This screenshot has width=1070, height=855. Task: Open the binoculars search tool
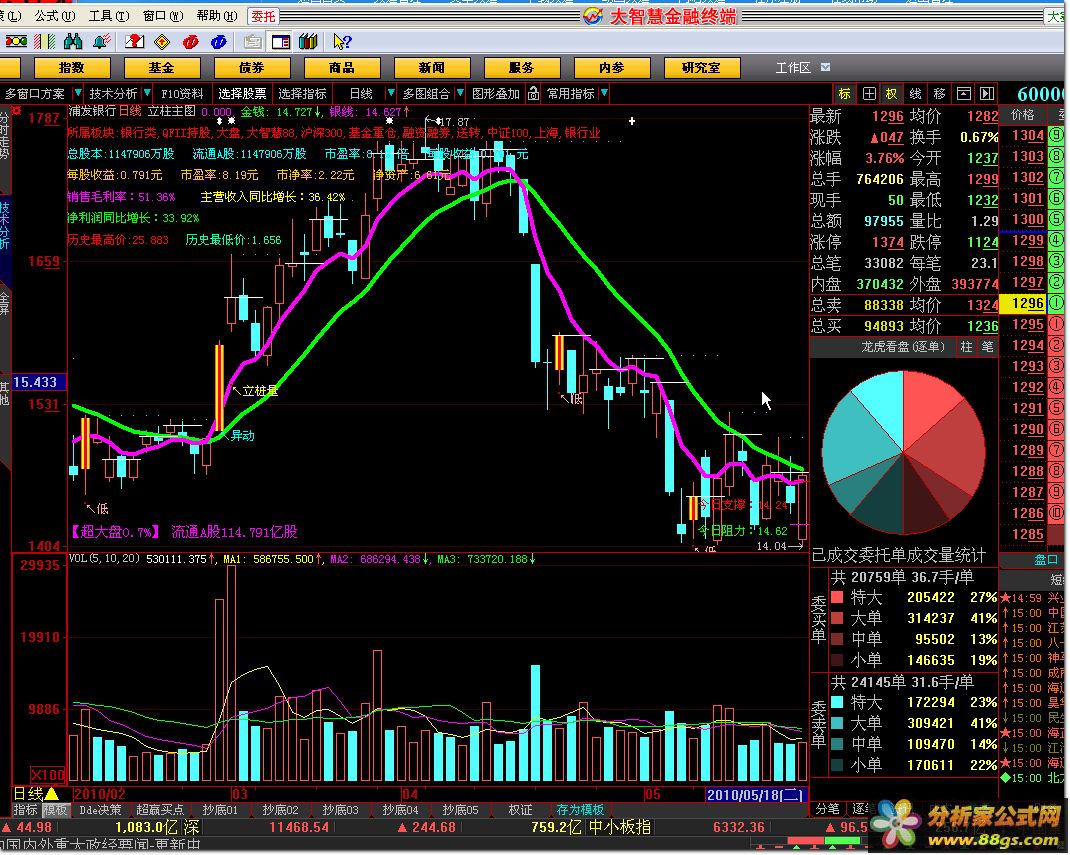click(72, 42)
